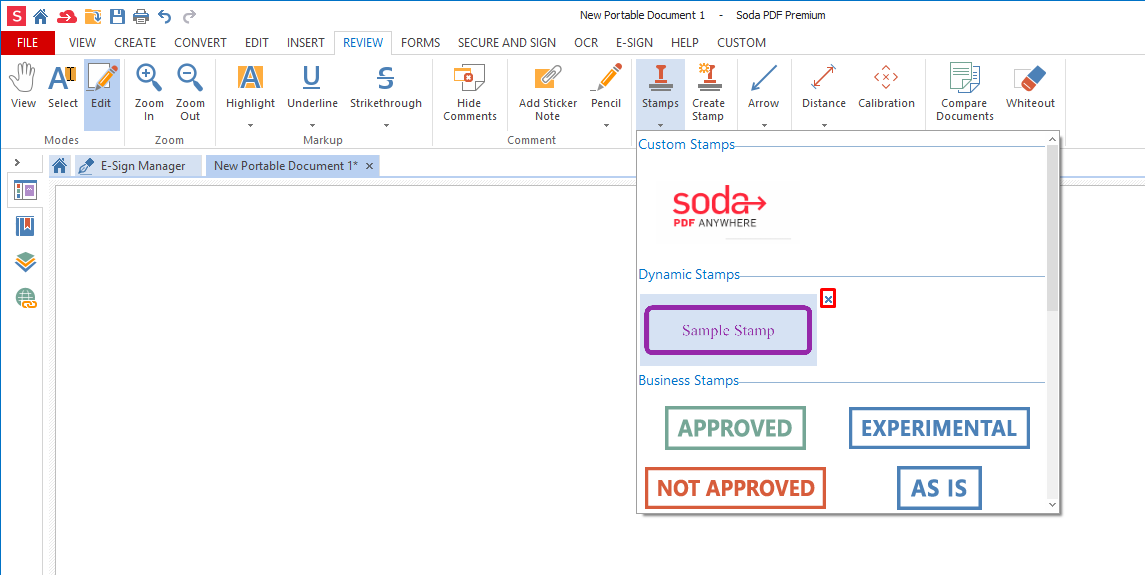The height and width of the screenshot is (575, 1145).
Task: Insert the EXPERIMENTAL business stamp
Action: pyautogui.click(x=939, y=427)
